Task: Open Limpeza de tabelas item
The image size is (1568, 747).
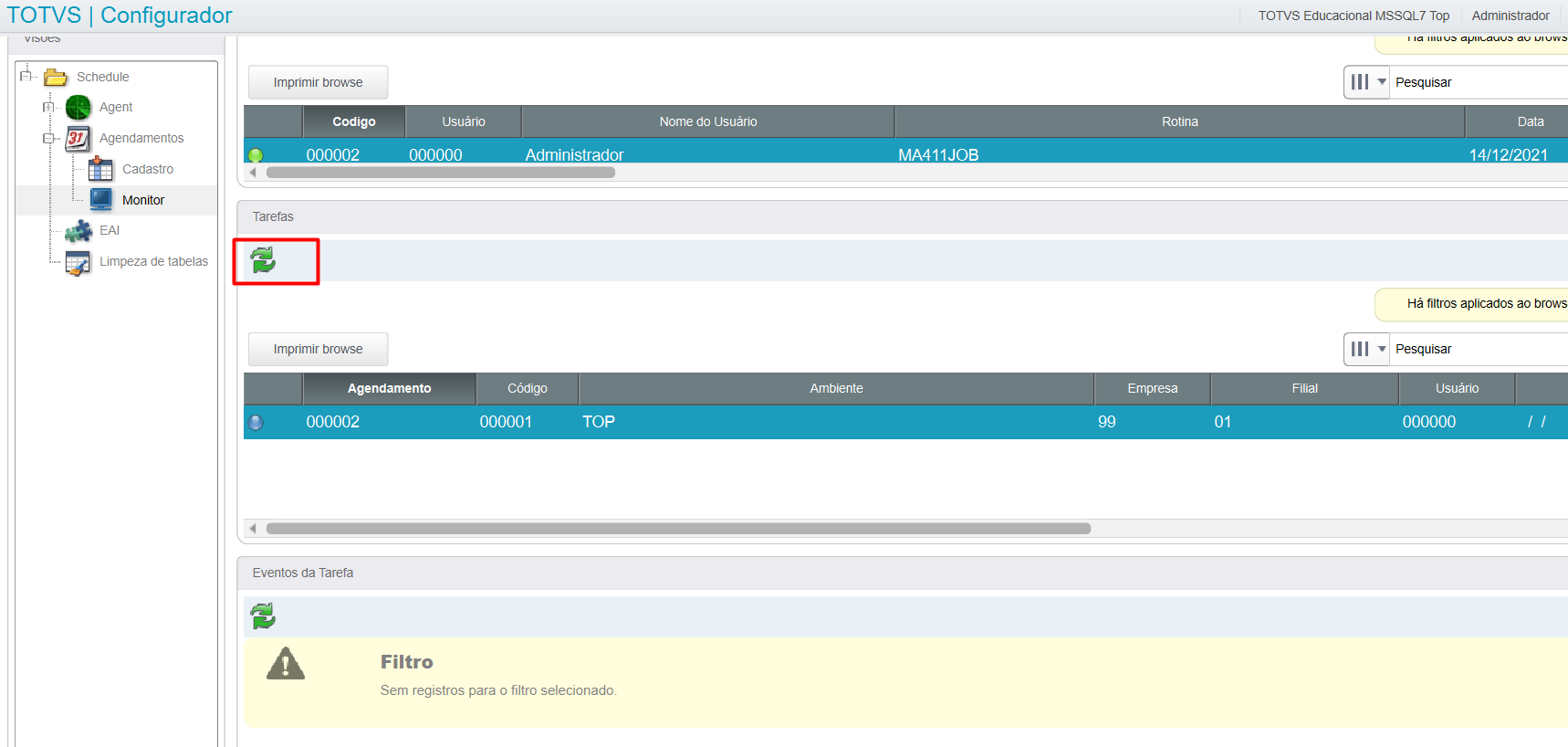Action: click(153, 261)
